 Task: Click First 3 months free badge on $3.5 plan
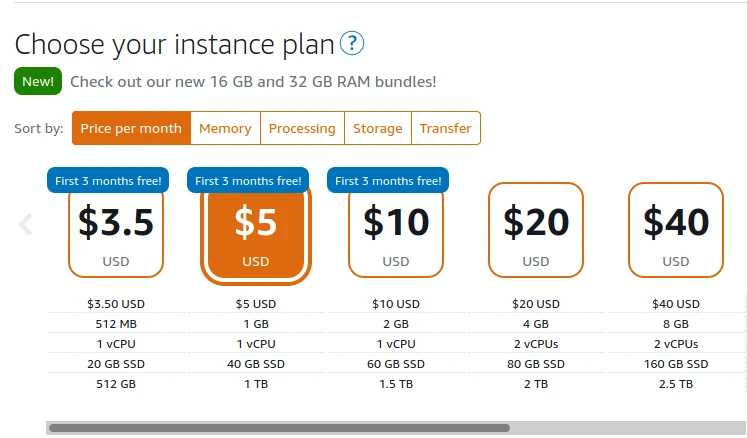pyautogui.click(x=109, y=181)
